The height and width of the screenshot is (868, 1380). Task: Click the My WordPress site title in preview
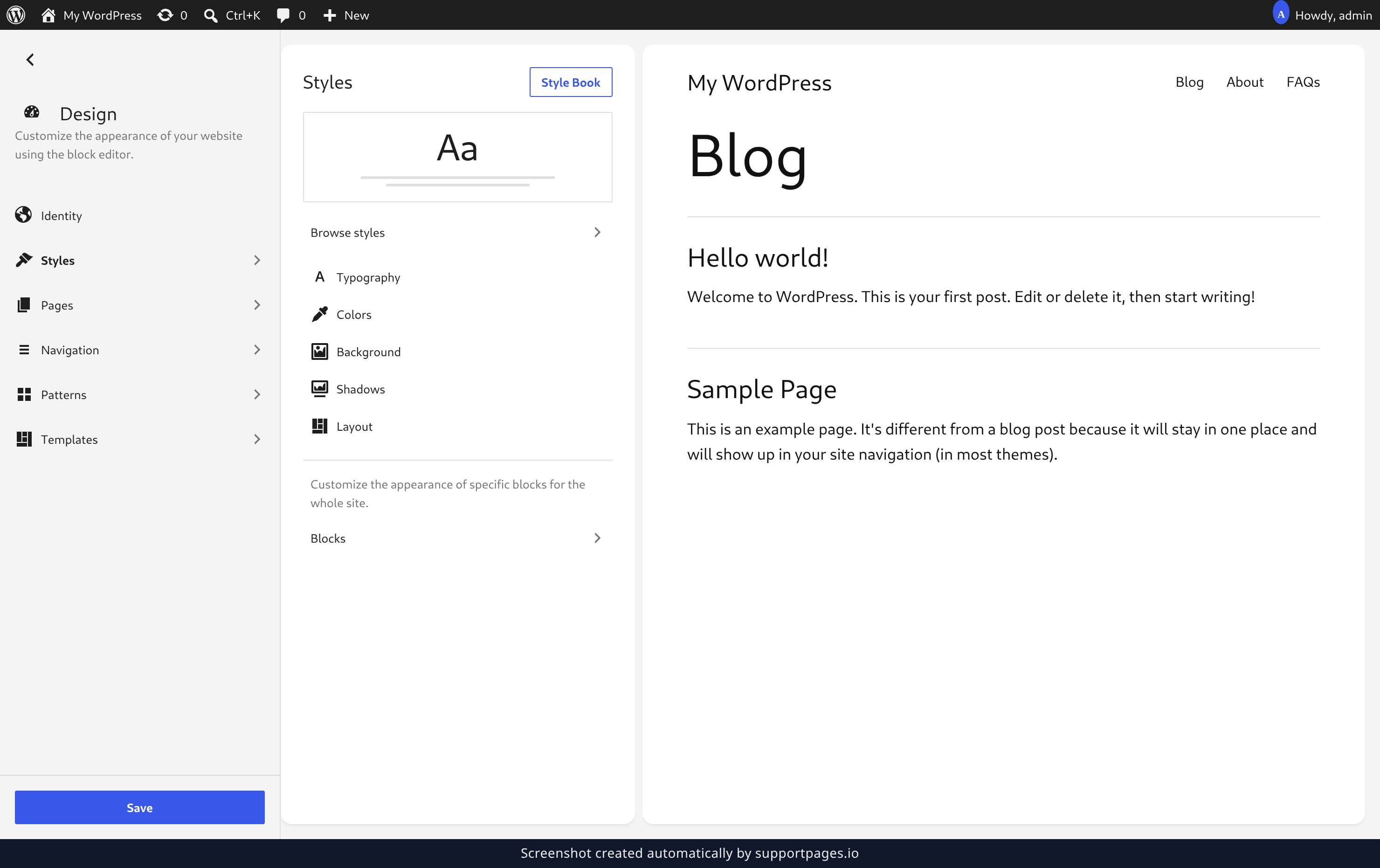[x=759, y=83]
